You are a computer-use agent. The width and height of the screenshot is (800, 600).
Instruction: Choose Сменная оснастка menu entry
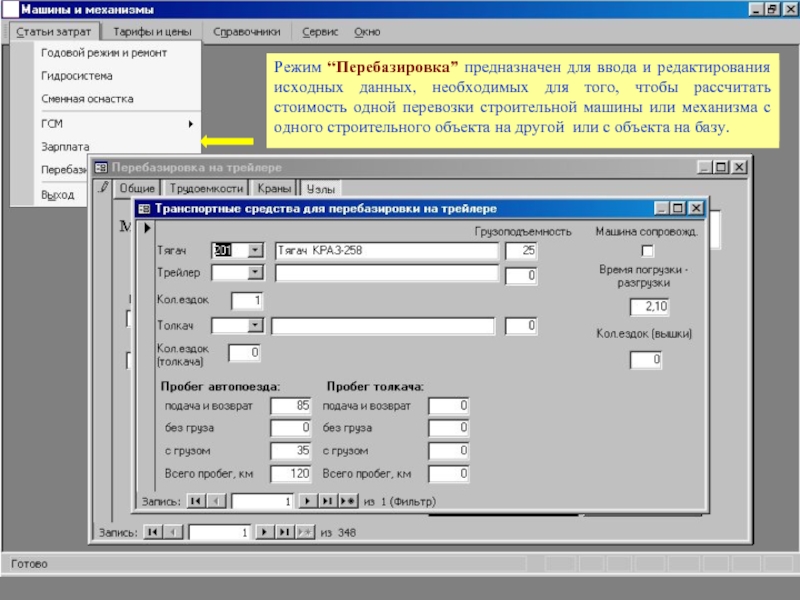(x=87, y=99)
